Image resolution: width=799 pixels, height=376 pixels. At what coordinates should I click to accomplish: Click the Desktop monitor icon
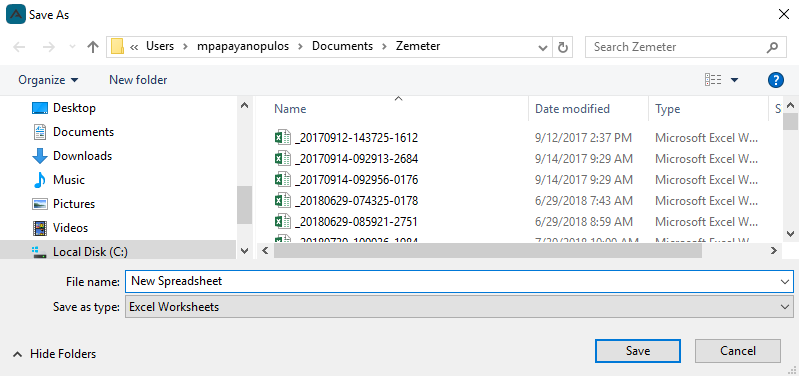pyautogui.click(x=40, y=108)
